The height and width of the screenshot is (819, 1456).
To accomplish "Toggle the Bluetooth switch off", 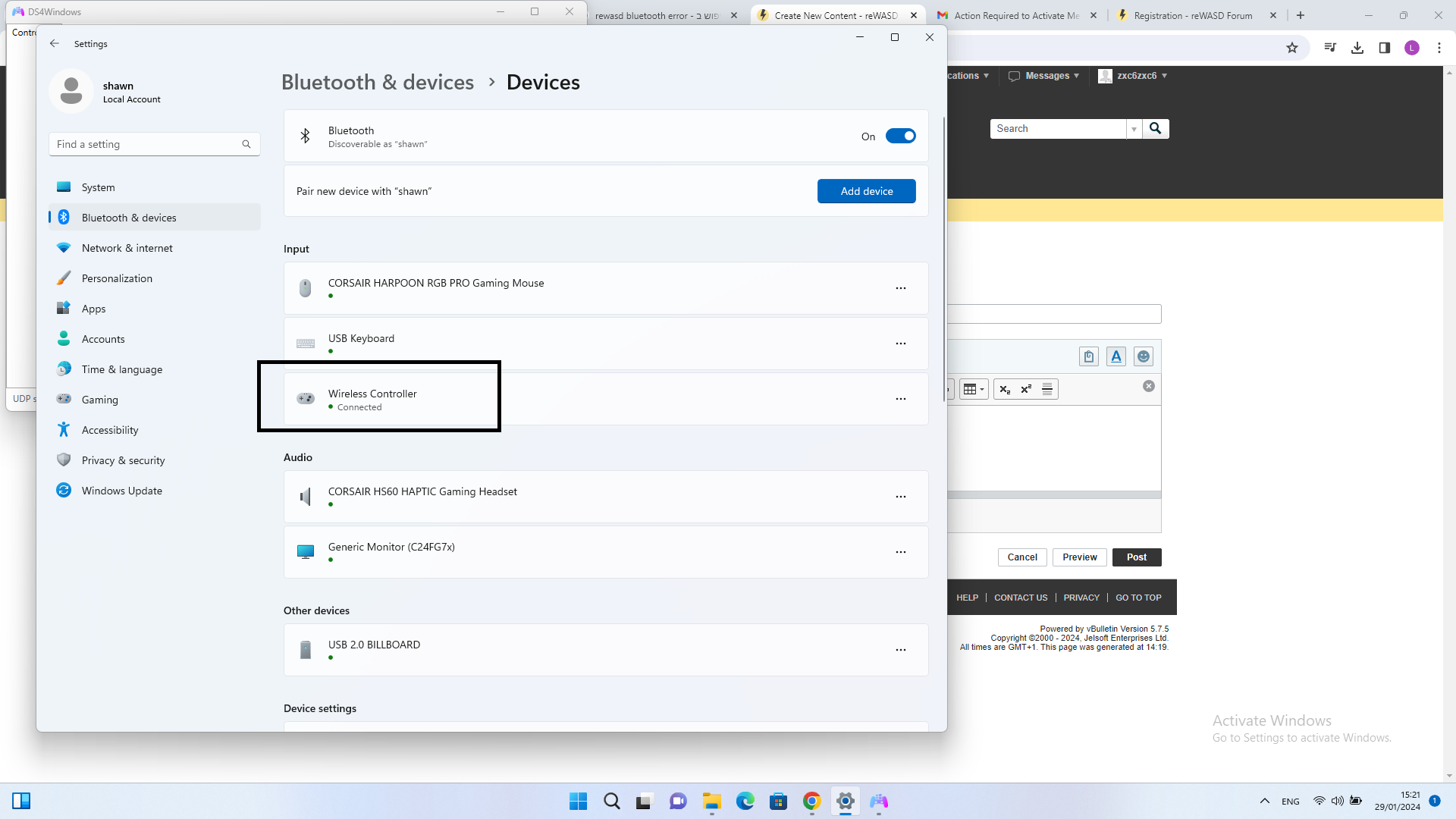I will click(900, 136).
